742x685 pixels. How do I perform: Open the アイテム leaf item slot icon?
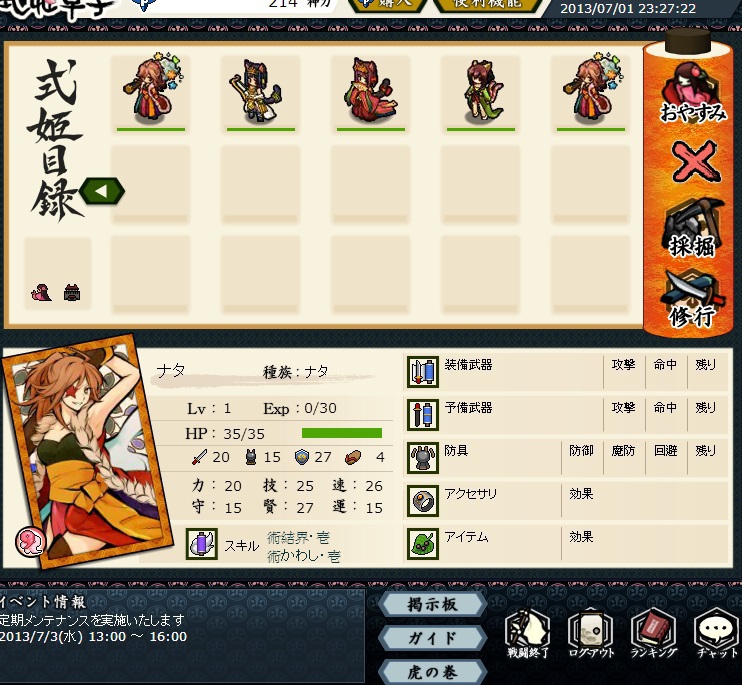point(423,544)
